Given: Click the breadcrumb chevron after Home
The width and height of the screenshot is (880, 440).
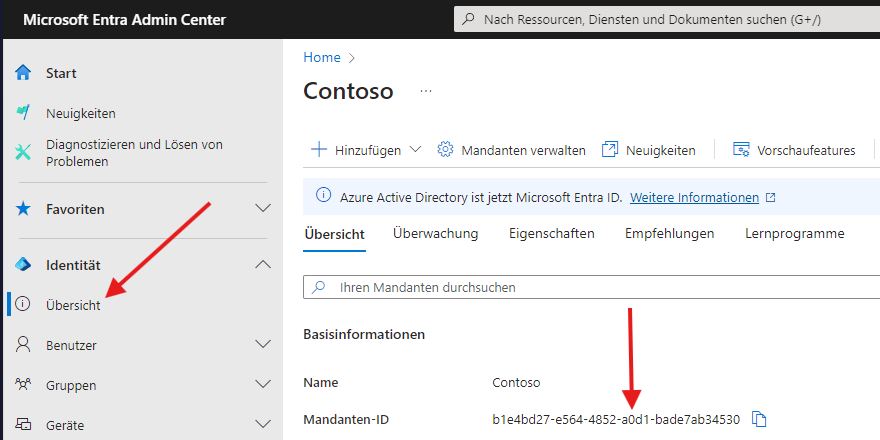Looking at the screenshot, I should pyautogui.click(x=352, y=58).
